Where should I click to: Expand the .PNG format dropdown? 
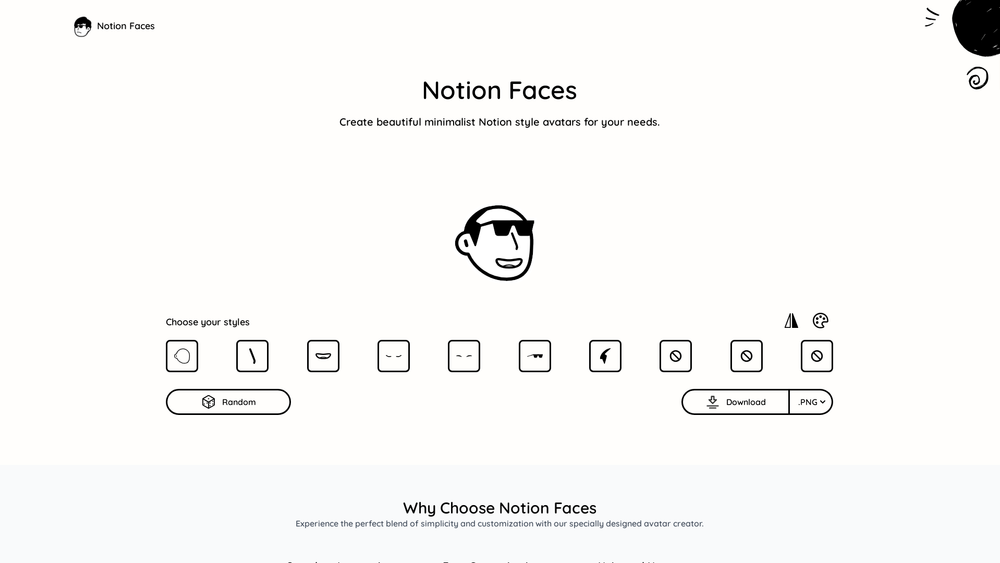pos(811,402)
